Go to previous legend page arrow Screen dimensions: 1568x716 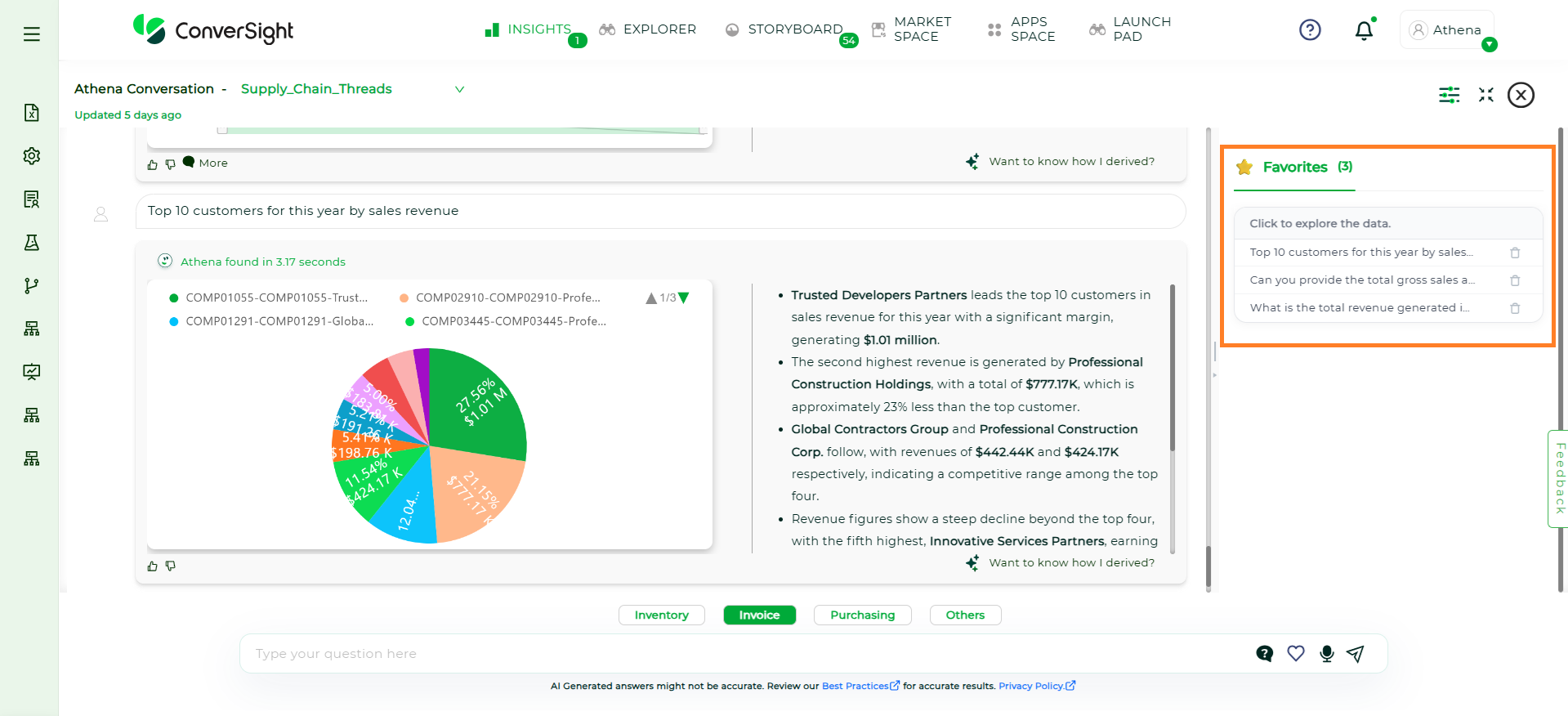651,298
